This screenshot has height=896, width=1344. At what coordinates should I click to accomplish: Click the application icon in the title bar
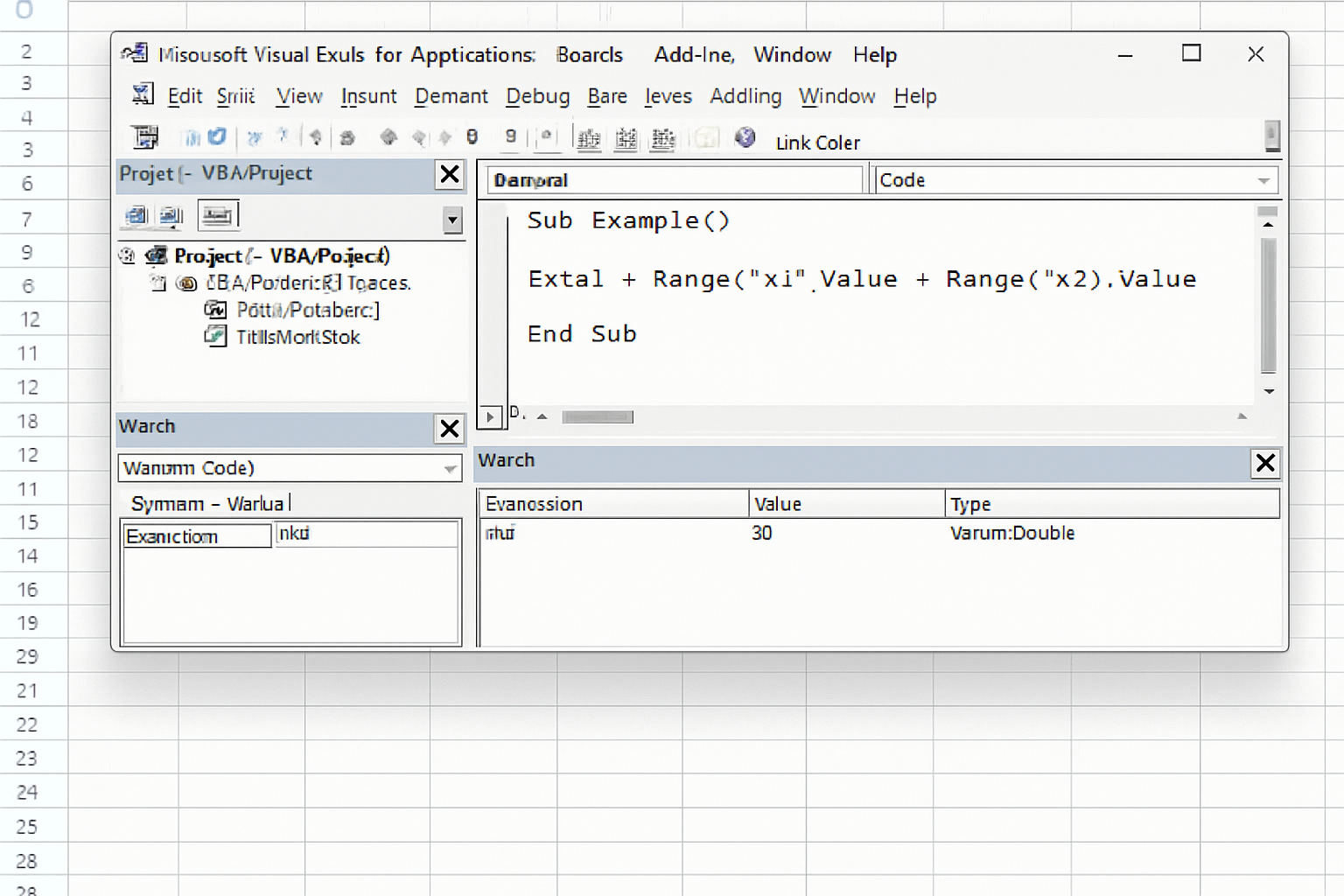pos(135,53)
